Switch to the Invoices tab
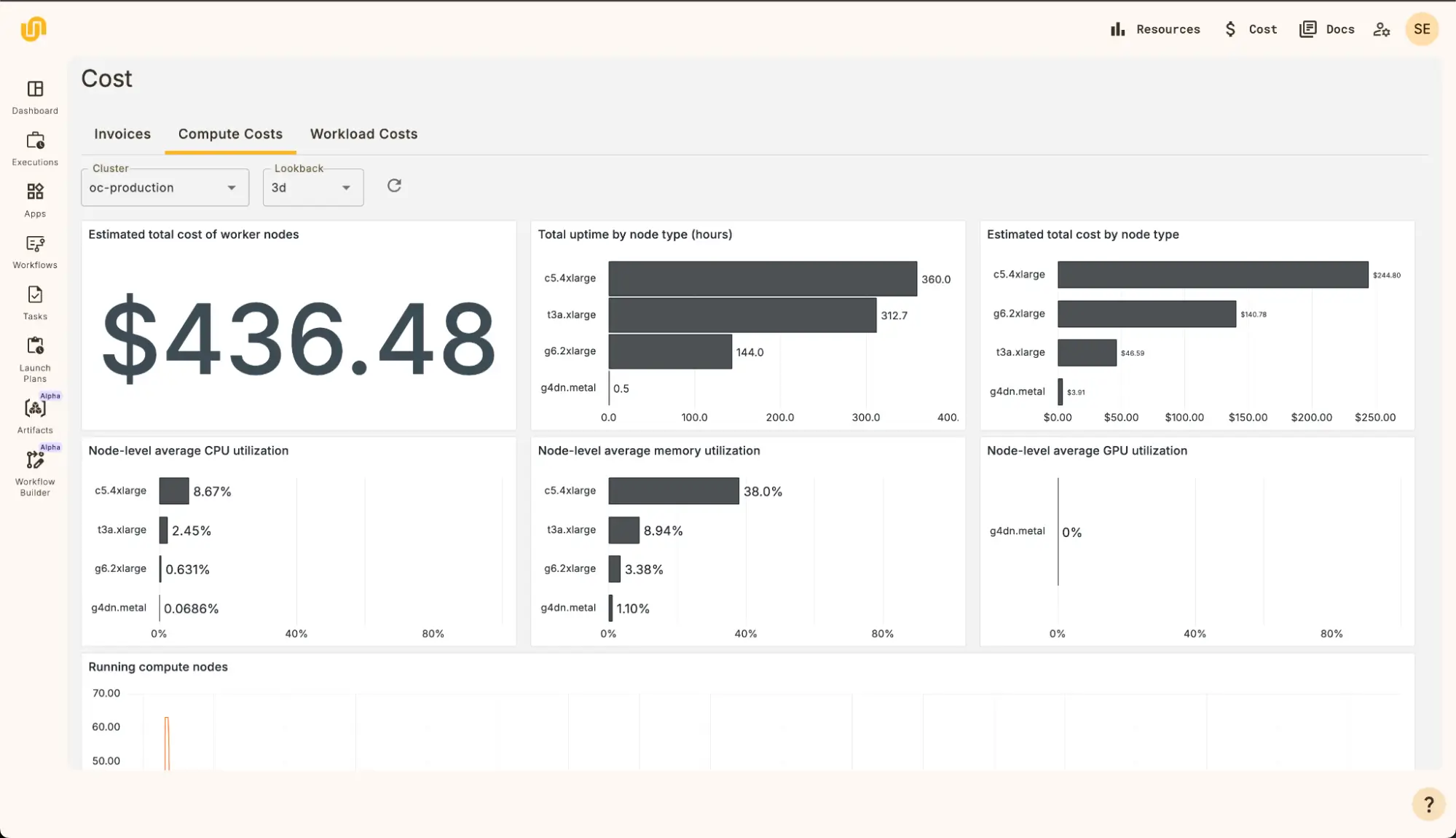This screenshot has height=838, width=1456. [x=122, y=134]
